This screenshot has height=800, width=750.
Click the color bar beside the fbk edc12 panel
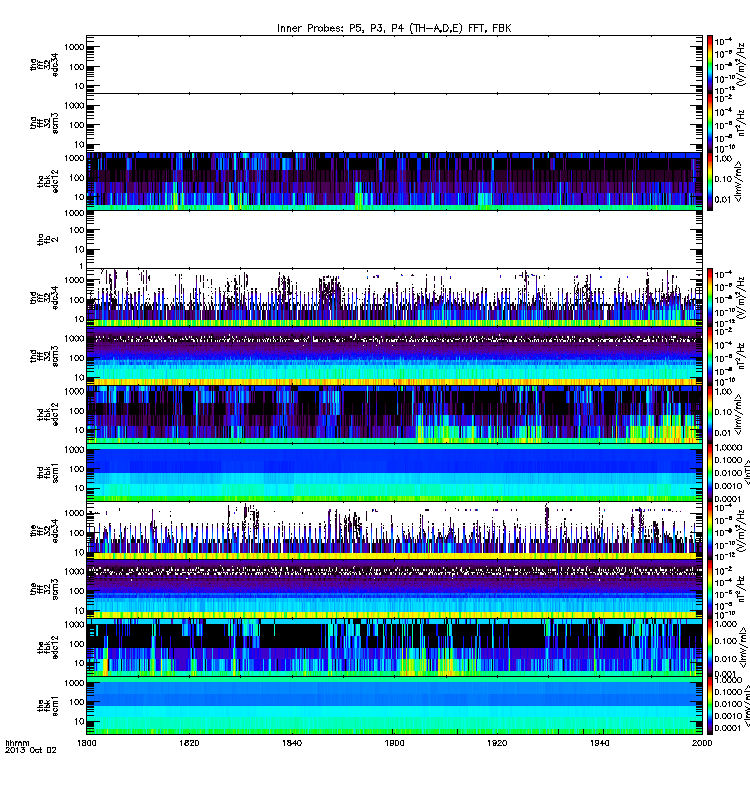(x=710, y=647)
